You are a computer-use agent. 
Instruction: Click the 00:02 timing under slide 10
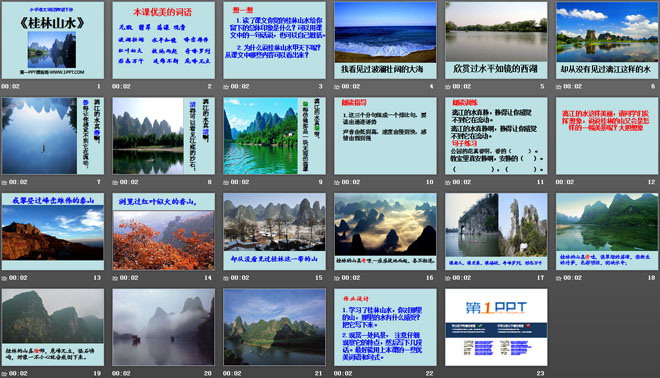(351, 182)
